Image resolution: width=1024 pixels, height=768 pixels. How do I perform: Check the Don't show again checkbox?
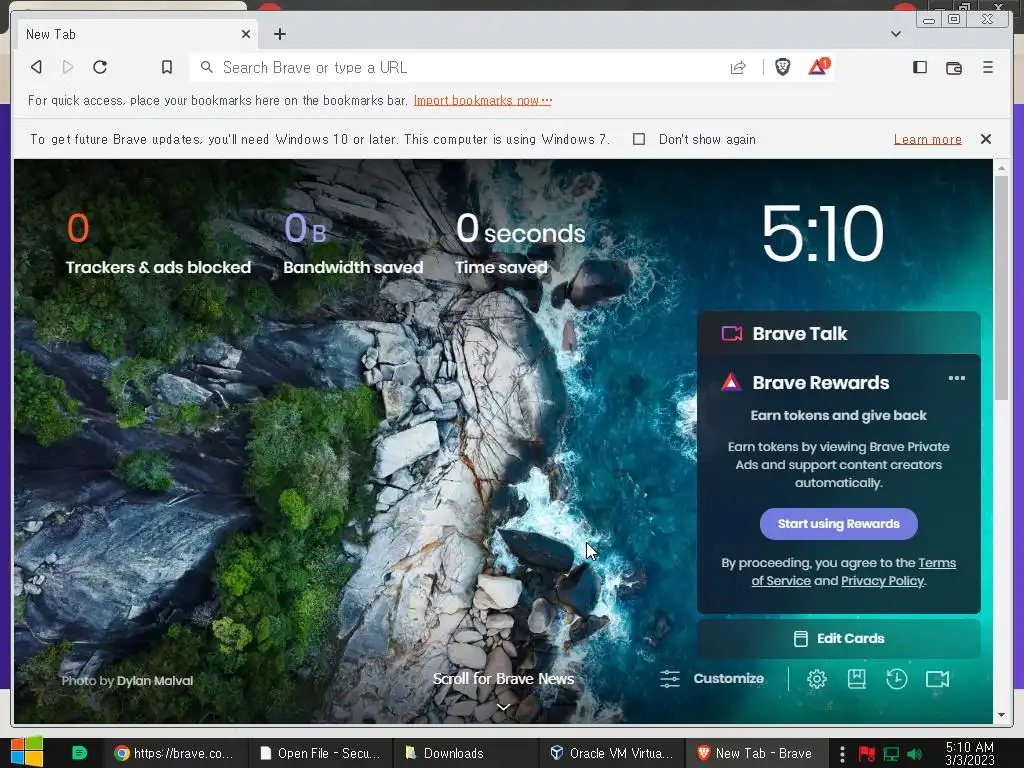[639, 139]
